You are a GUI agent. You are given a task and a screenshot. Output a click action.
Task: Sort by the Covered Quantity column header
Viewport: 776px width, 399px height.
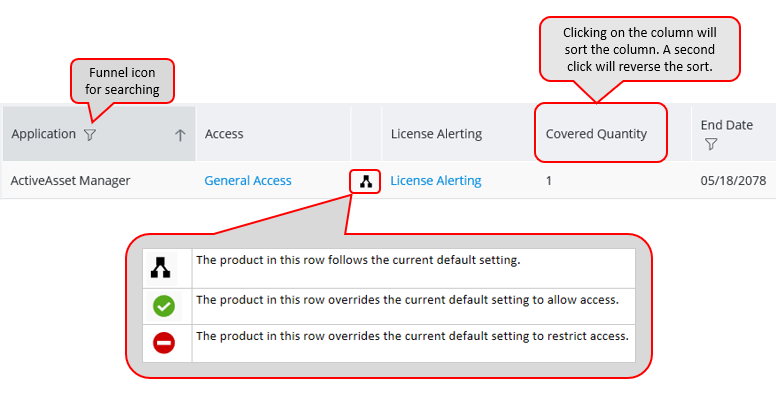point(596,134)
